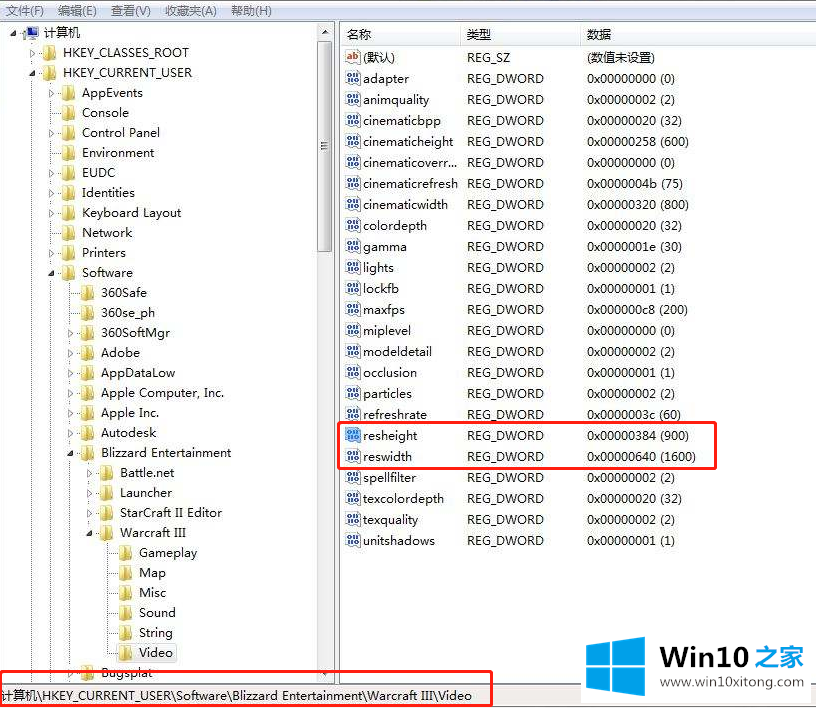Click the (默认) string value icon
The height and width of the screenshot is (708, 816).
[353, 57]
